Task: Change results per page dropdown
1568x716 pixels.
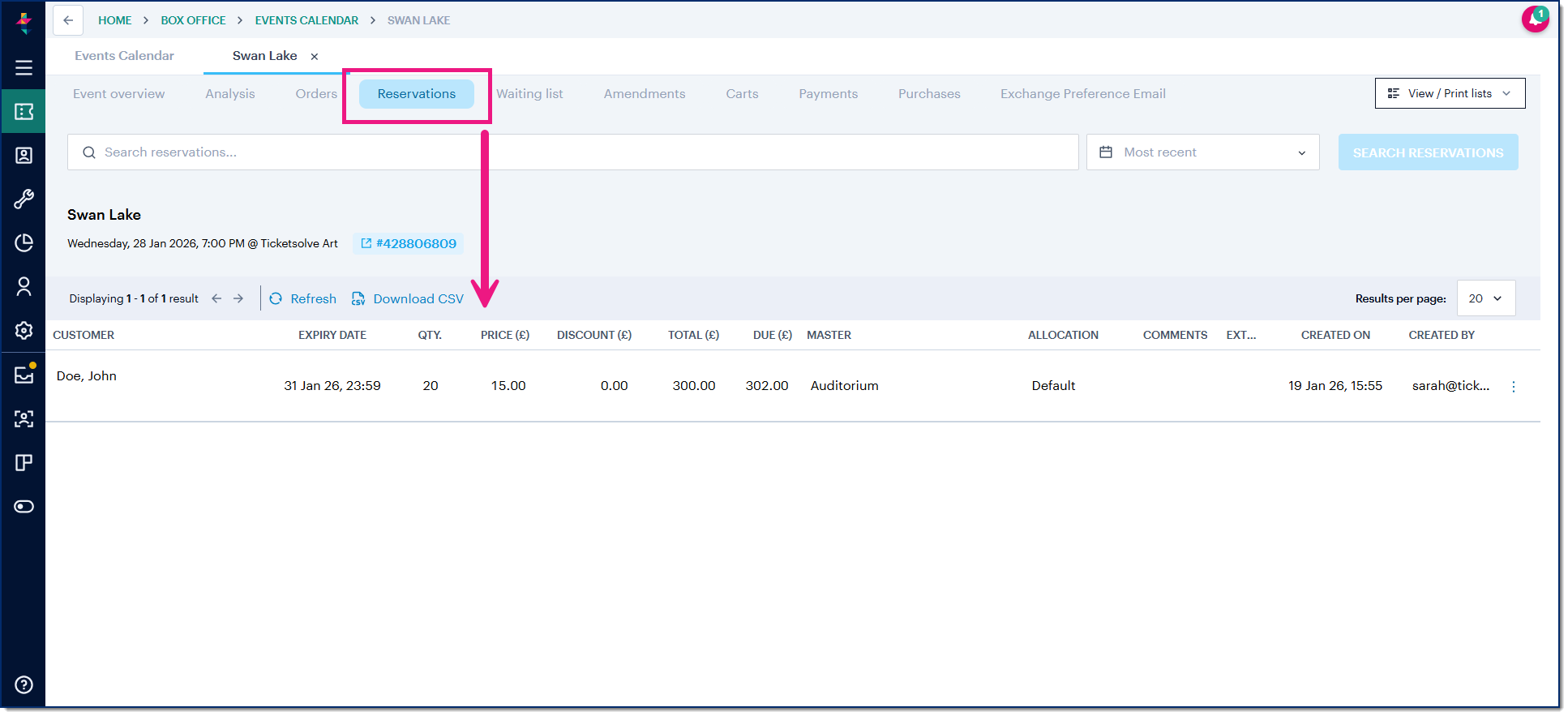Action: pos(1485,298)
